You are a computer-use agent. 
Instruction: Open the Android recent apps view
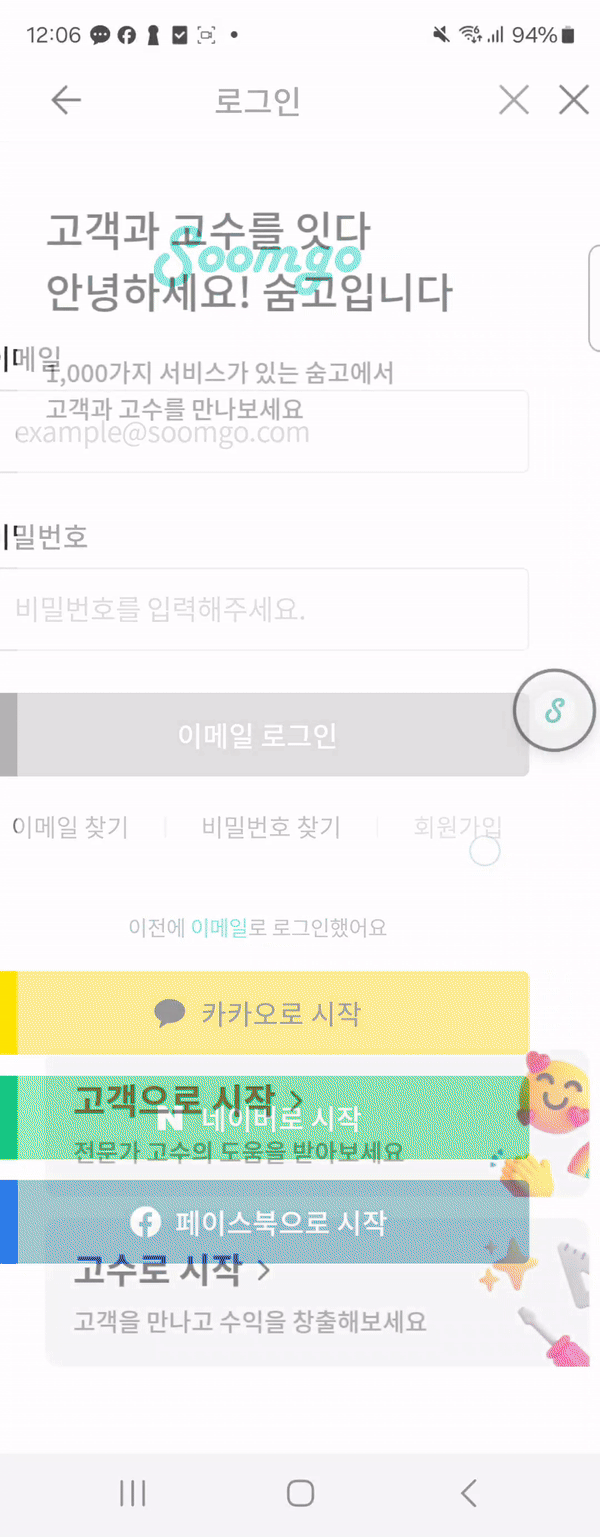(x=132, y=1493)
